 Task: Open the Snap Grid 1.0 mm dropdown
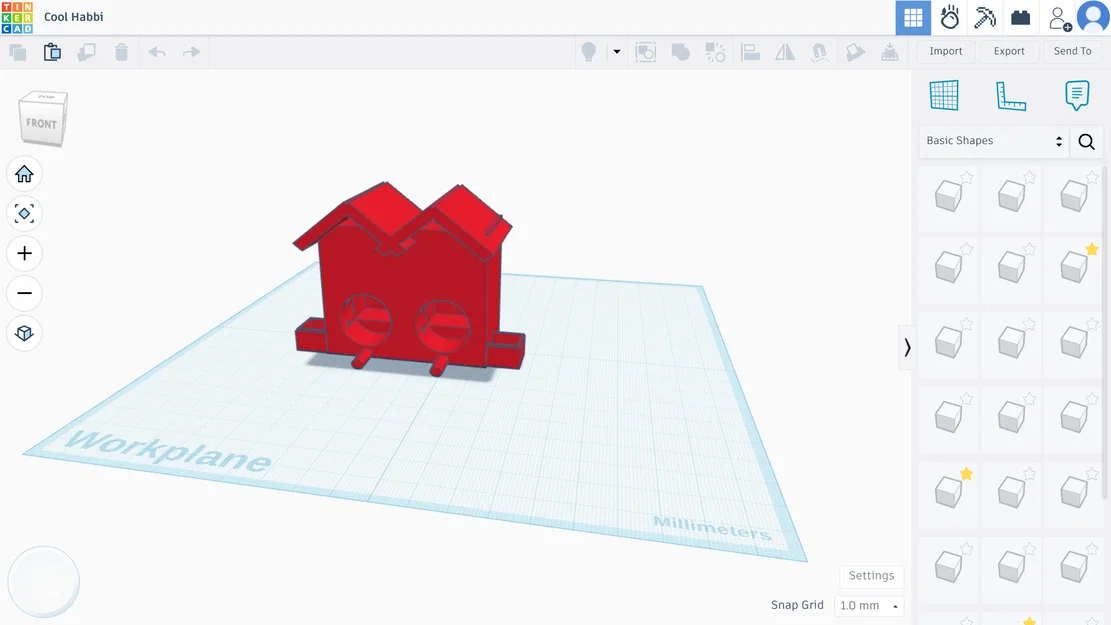(869, 606)
